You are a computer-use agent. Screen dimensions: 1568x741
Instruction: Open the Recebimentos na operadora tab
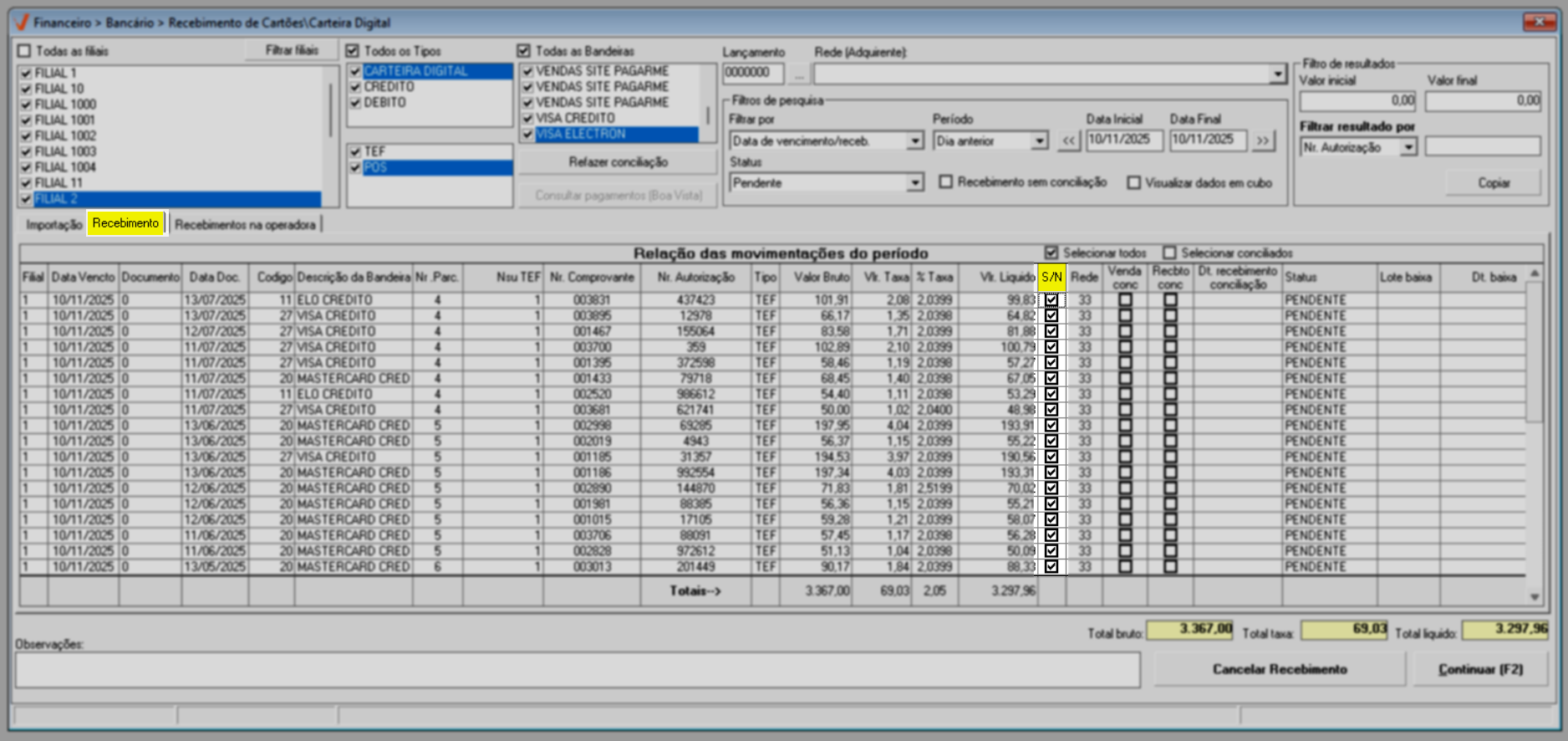coord(245,224)
